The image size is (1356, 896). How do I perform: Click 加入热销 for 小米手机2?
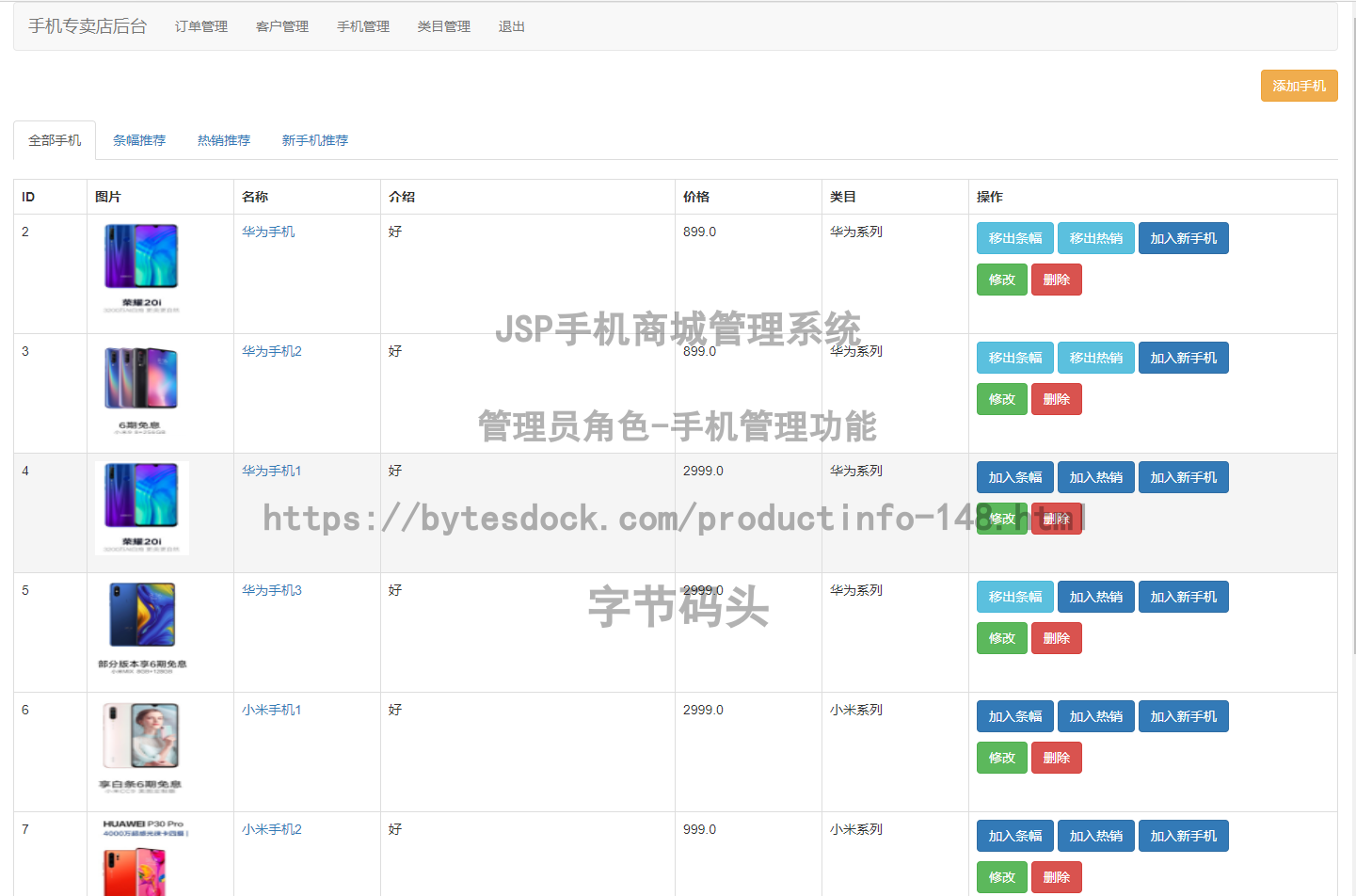click(1096, 836)
